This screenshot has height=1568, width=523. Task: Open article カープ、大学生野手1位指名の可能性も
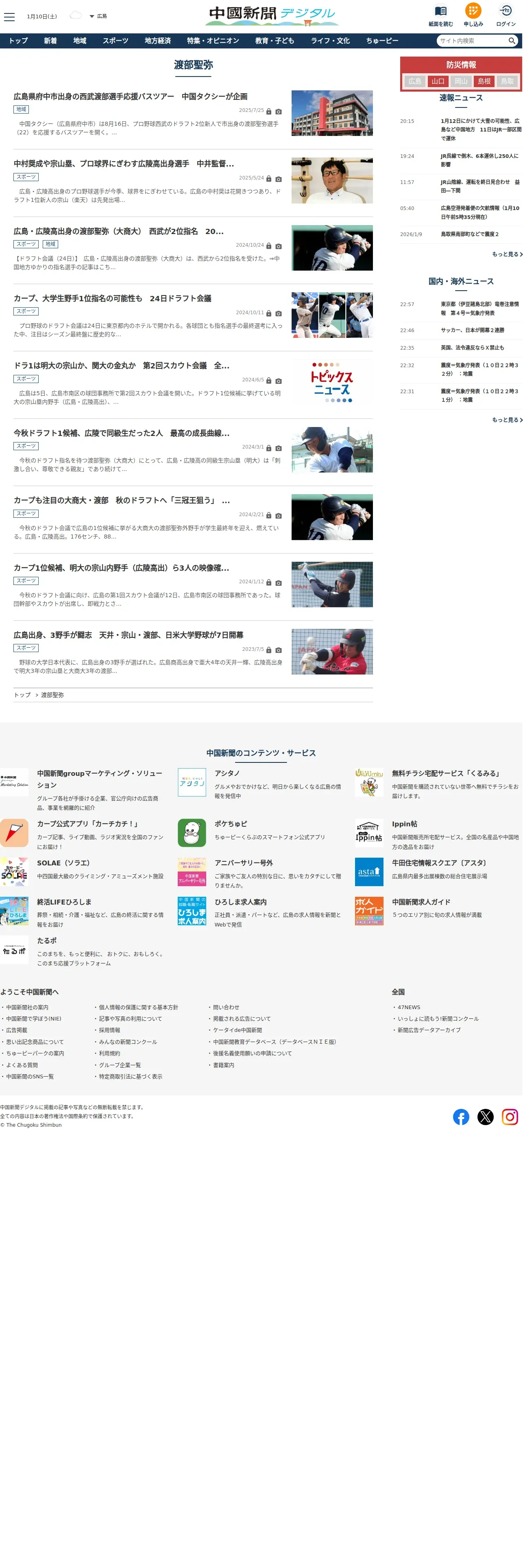coord(113,298)
